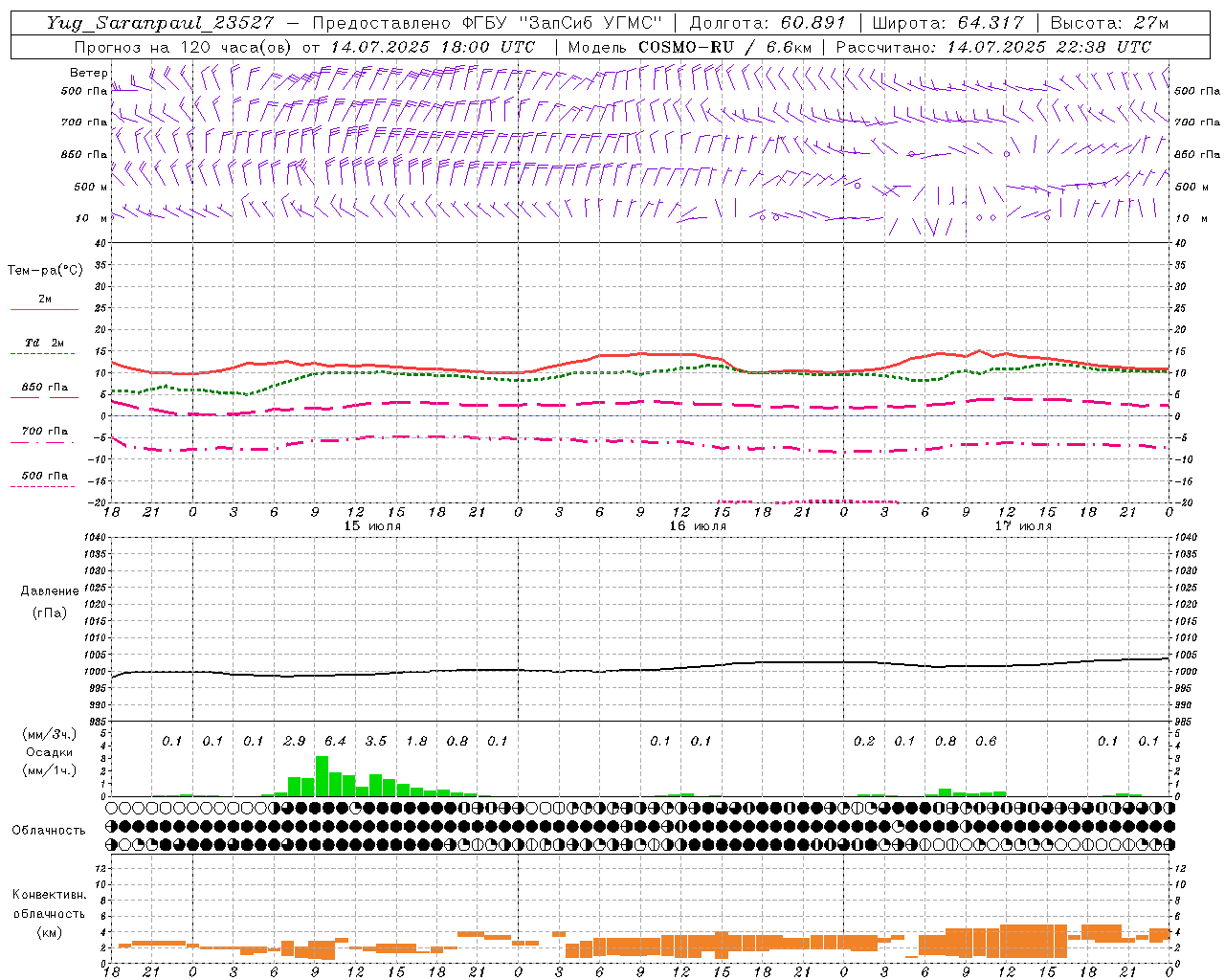
Task: Click the 0.2 precipitation value
Action: click(864, 741)
